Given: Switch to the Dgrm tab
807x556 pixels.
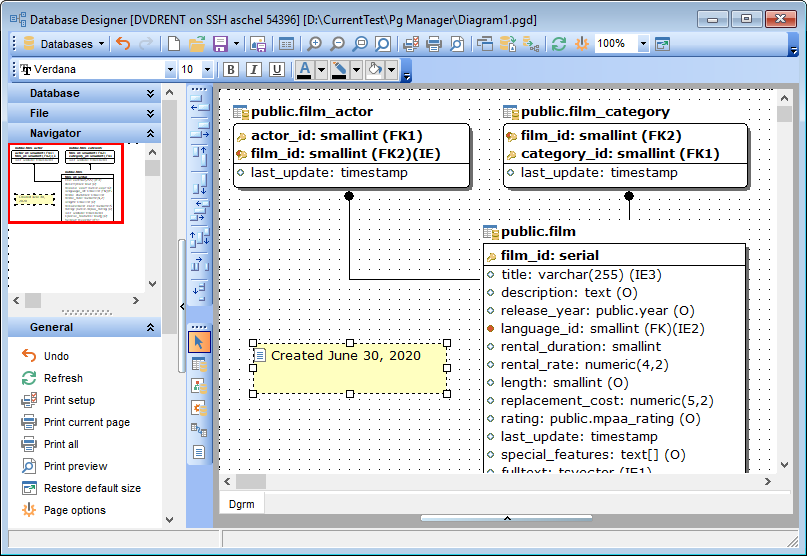Looking at the screenshot, I should point(241,504).
